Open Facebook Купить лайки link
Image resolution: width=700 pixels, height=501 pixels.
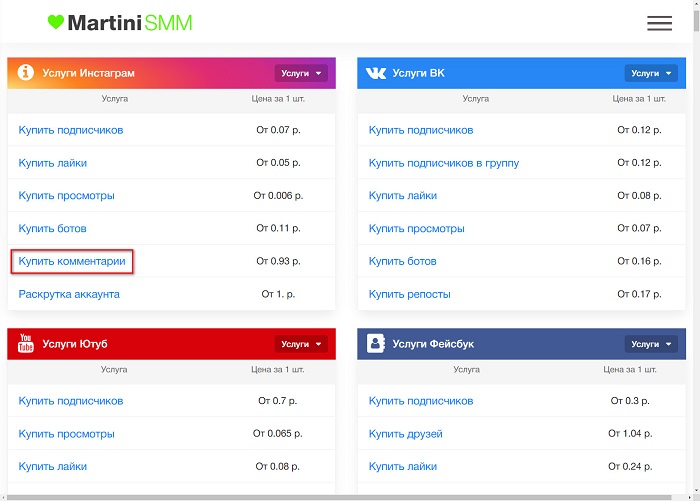click(x=403, y=467)
